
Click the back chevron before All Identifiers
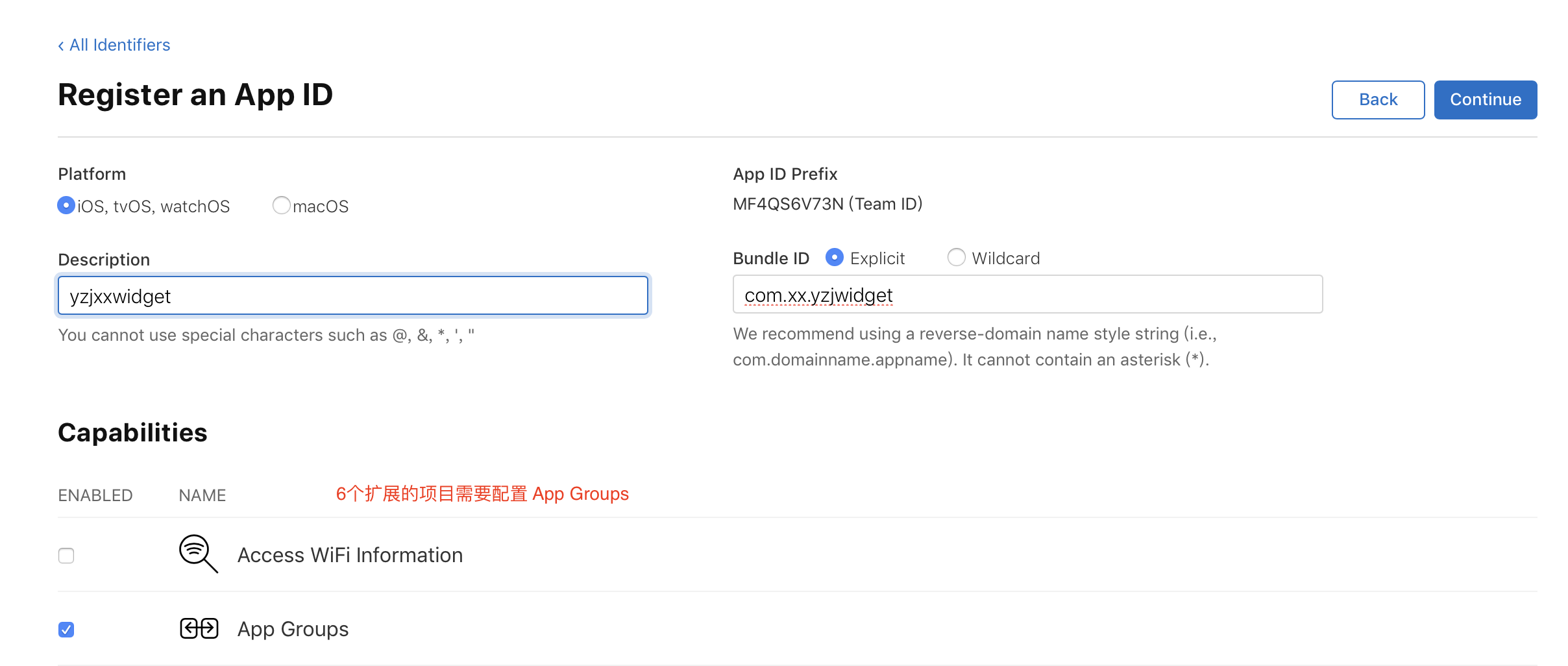coord(61,45)
